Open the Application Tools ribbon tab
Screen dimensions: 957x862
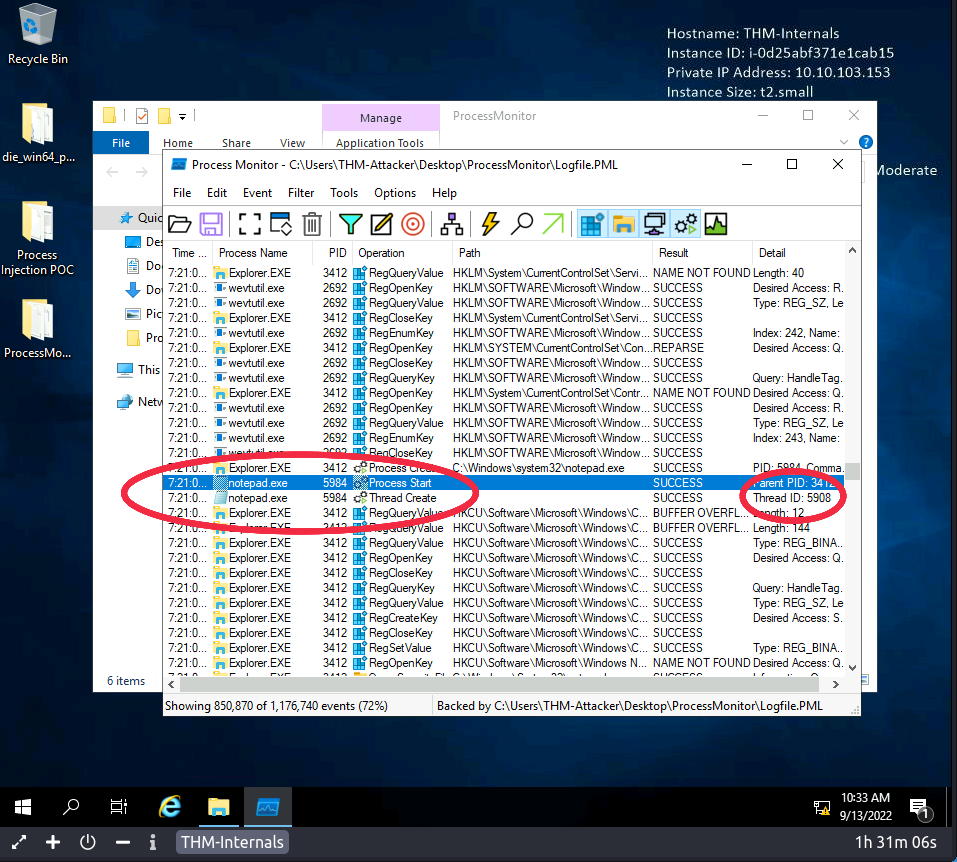[380, 143]
